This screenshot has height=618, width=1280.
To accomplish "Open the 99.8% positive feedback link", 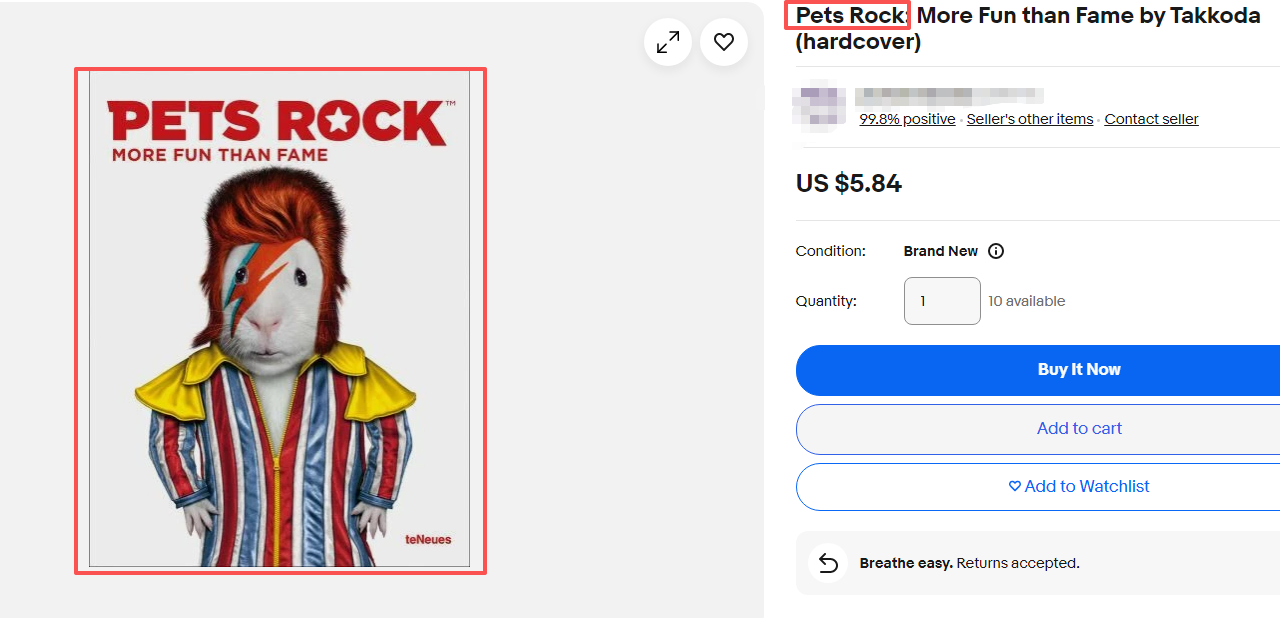I will [907, 119].
